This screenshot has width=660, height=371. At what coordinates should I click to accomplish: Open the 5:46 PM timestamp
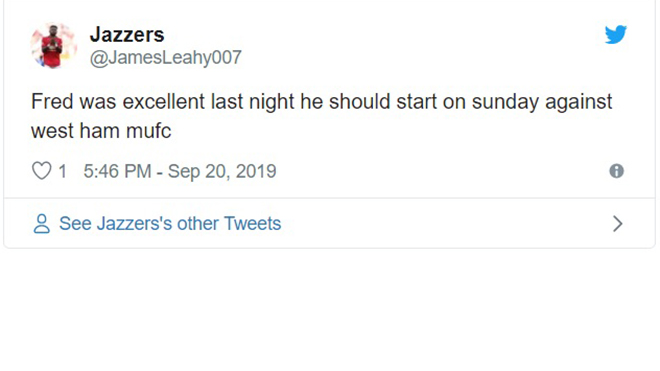coord(117,171)
